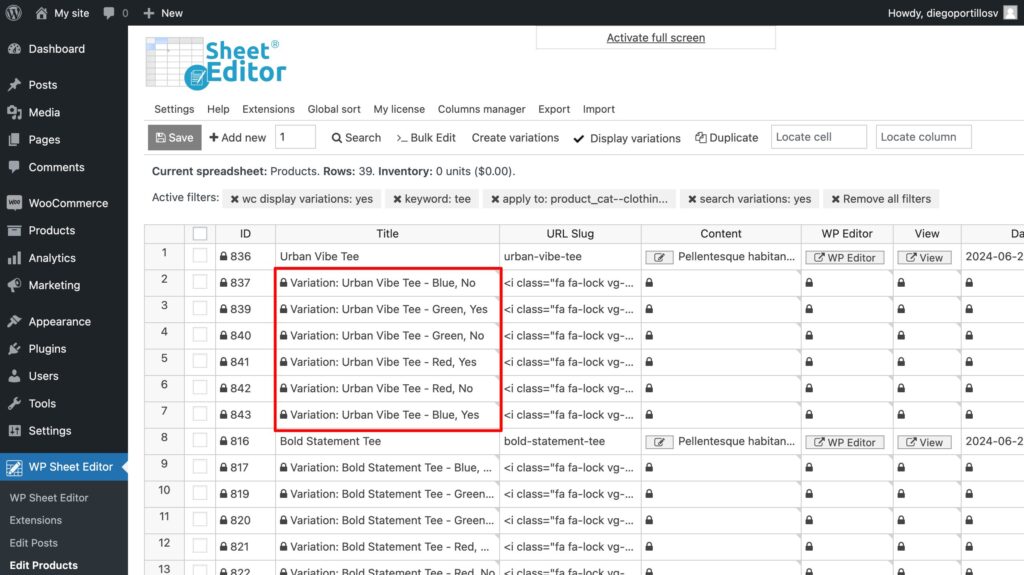Focus the number of rows input field
This screenshot has height=575, width=1024.
295,137
